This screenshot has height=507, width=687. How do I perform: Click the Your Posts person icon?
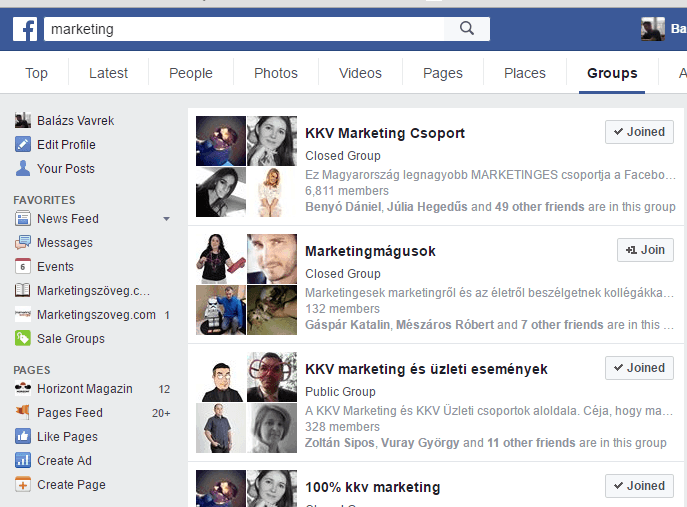(x=23, y=168)
